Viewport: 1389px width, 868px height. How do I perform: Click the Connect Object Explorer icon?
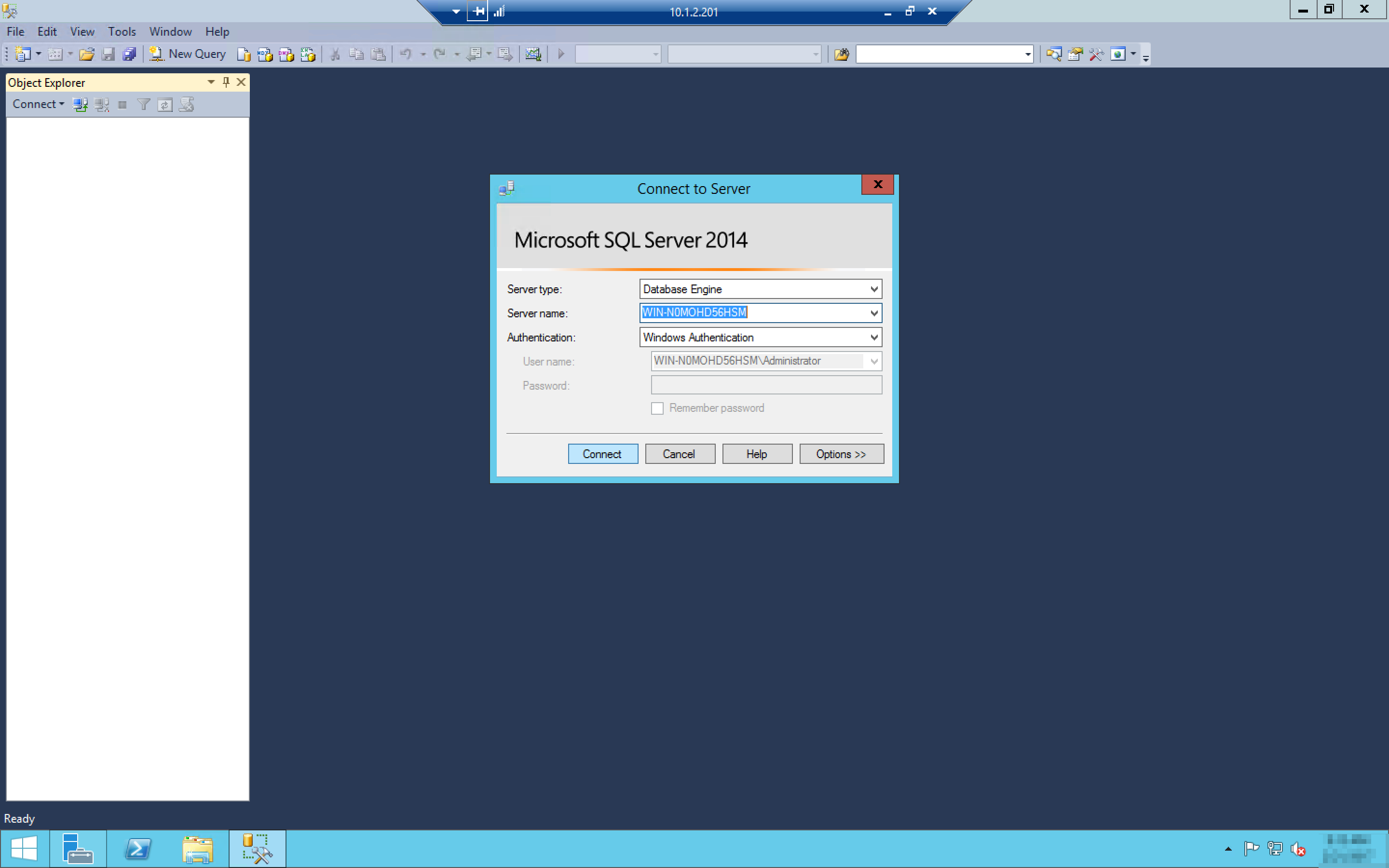click(x=80, y=105)
